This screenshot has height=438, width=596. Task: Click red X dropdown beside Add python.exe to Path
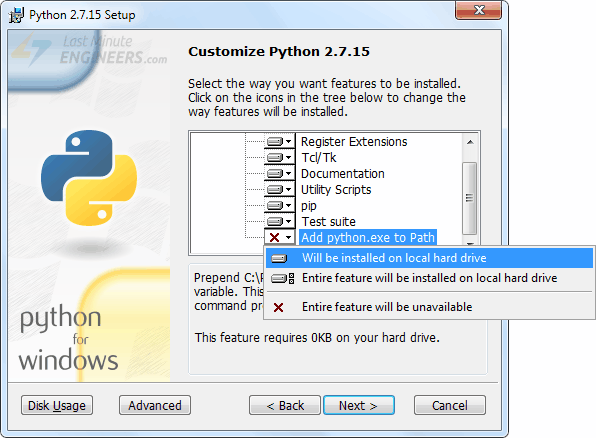pyautogui.click(x=280, y=238)
